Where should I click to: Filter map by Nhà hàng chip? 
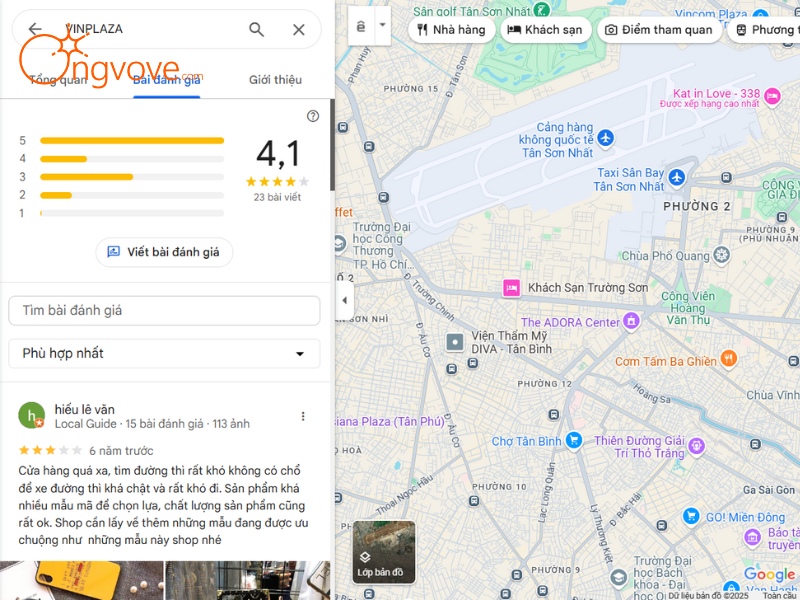pos(452,30)
